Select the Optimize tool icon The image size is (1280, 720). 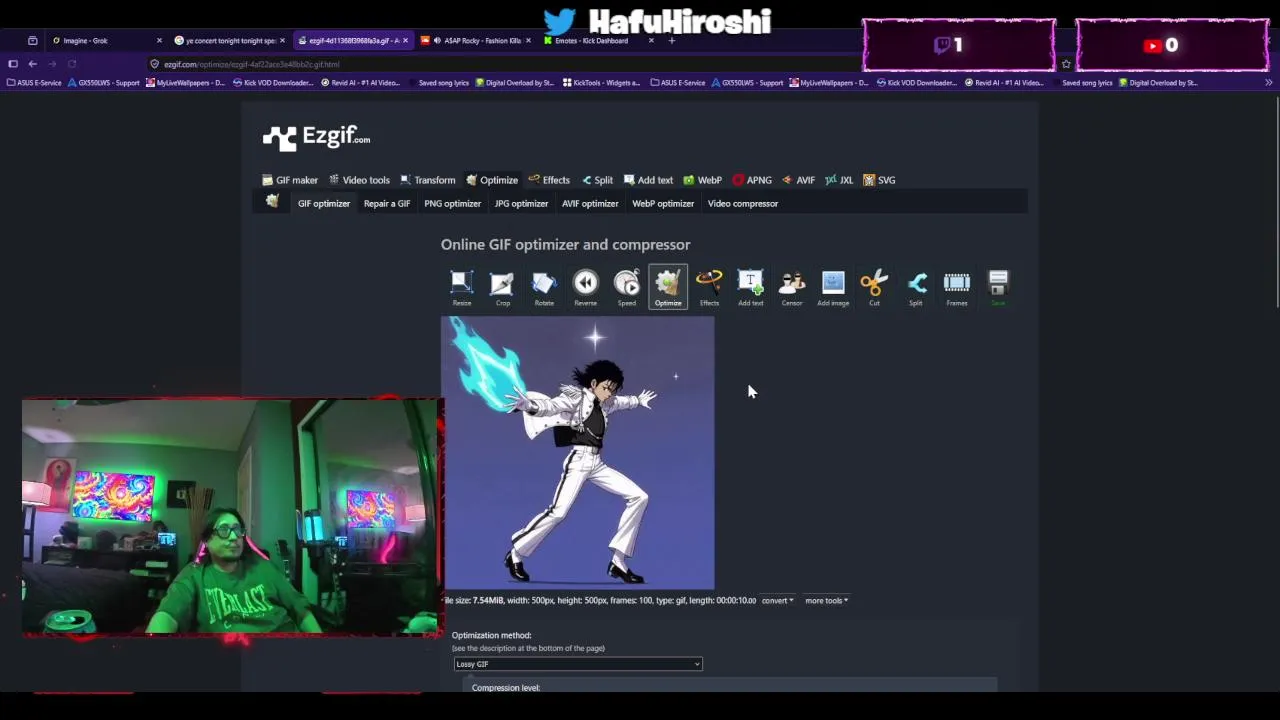[x=668, y=287]
